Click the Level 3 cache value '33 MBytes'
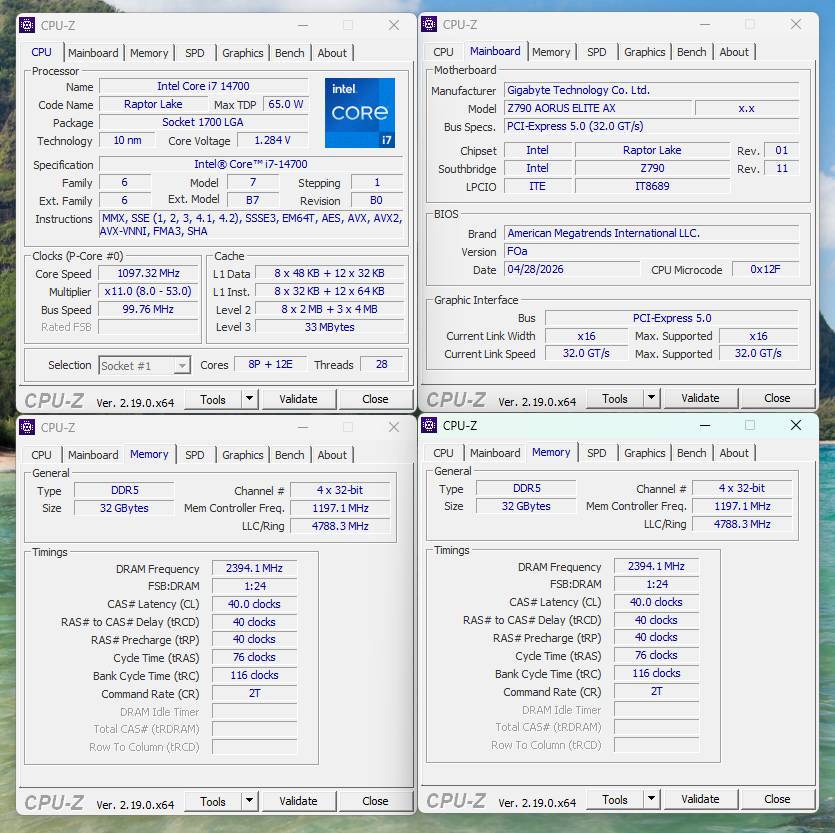The height and width of the screenshot is (833, 835). (x=329, y=327)
